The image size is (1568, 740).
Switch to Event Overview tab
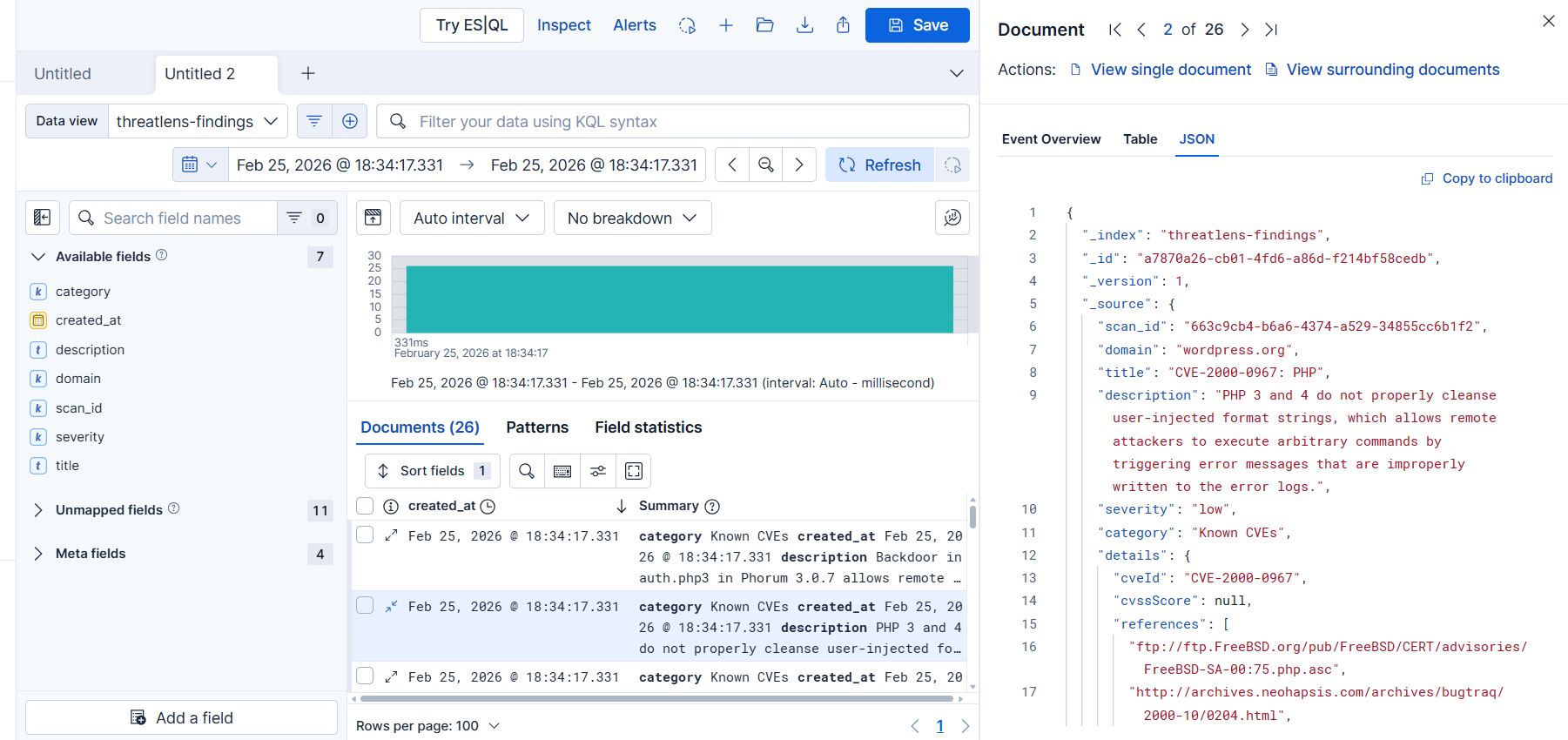[x=1051, y=139]
